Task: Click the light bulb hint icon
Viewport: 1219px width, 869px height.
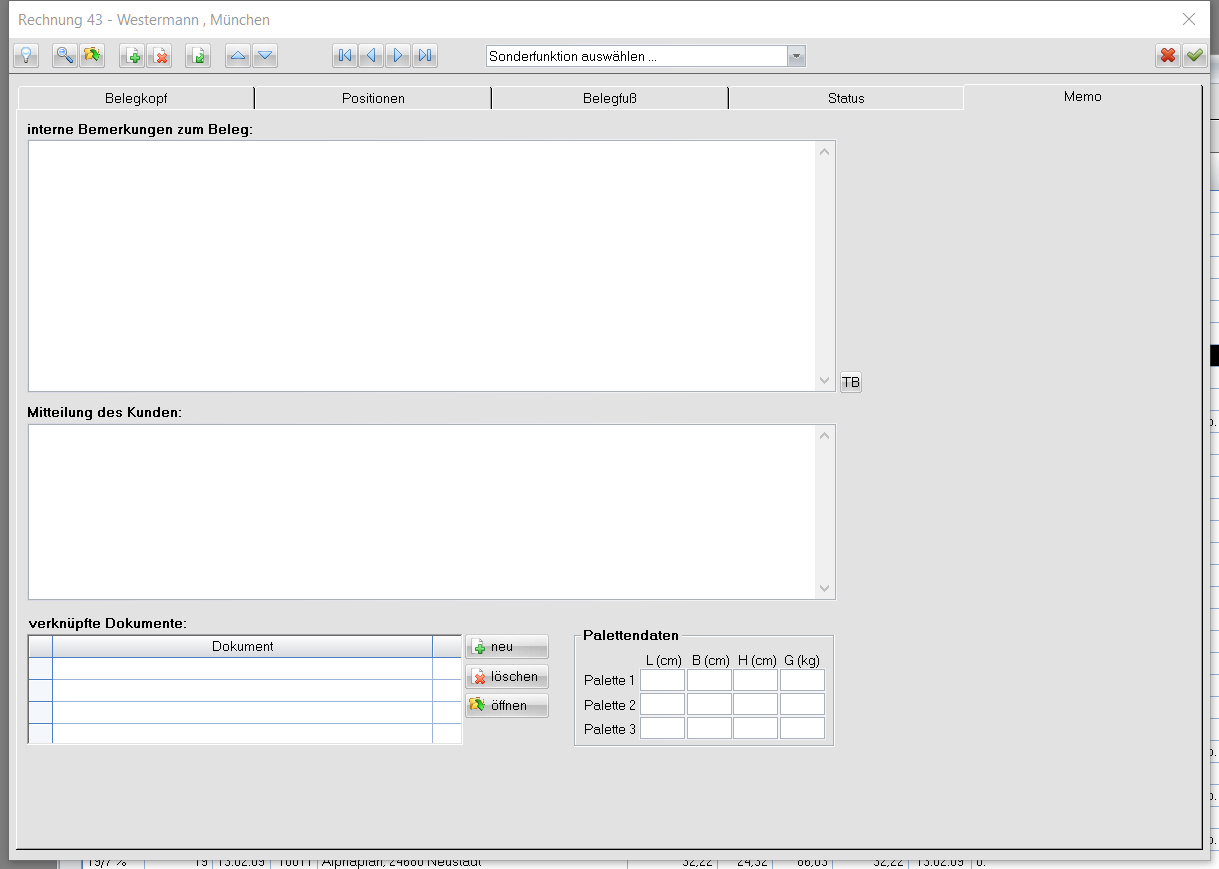Action: (26, 56)
